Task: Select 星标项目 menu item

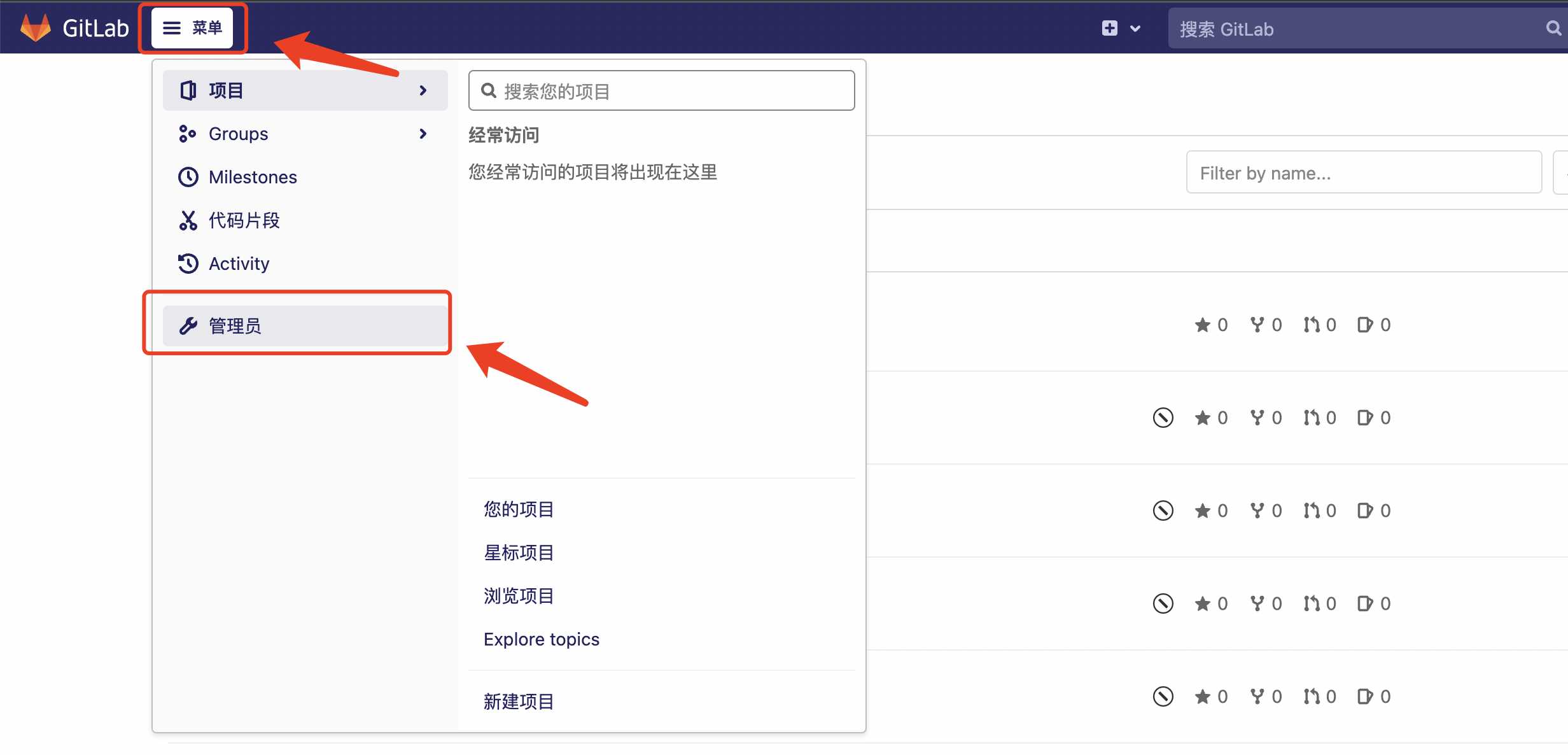Action: tap(518, 552)
